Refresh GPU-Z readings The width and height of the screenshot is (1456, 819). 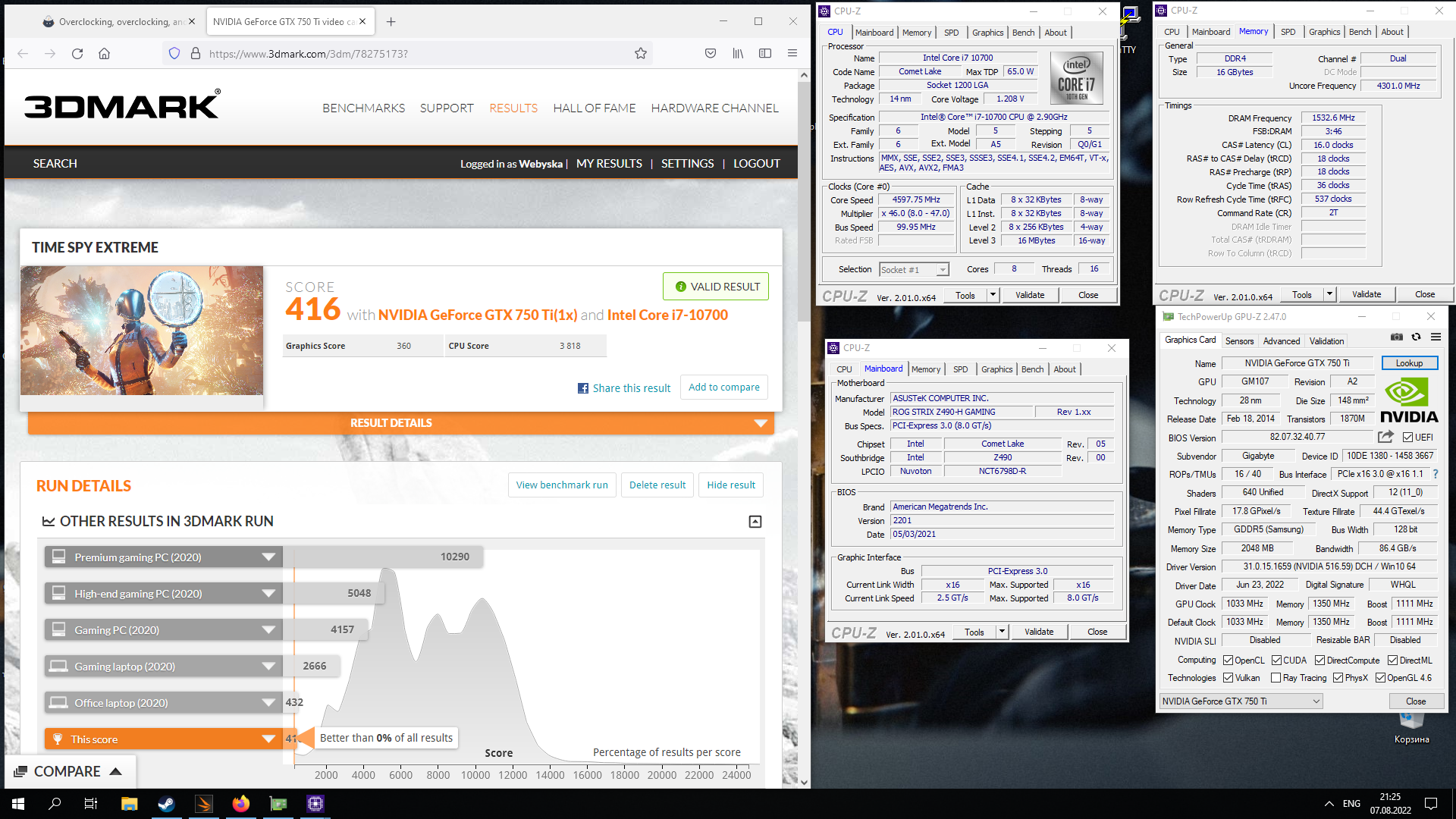point(1416,337)
